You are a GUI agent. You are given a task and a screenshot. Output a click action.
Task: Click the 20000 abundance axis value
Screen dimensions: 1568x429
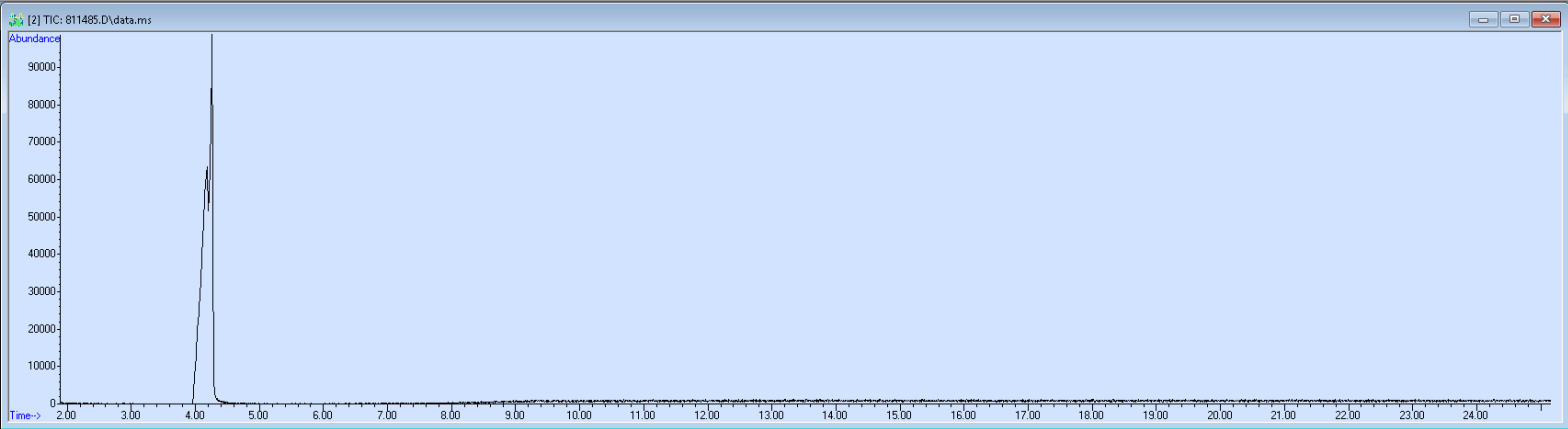pos(41,329)
